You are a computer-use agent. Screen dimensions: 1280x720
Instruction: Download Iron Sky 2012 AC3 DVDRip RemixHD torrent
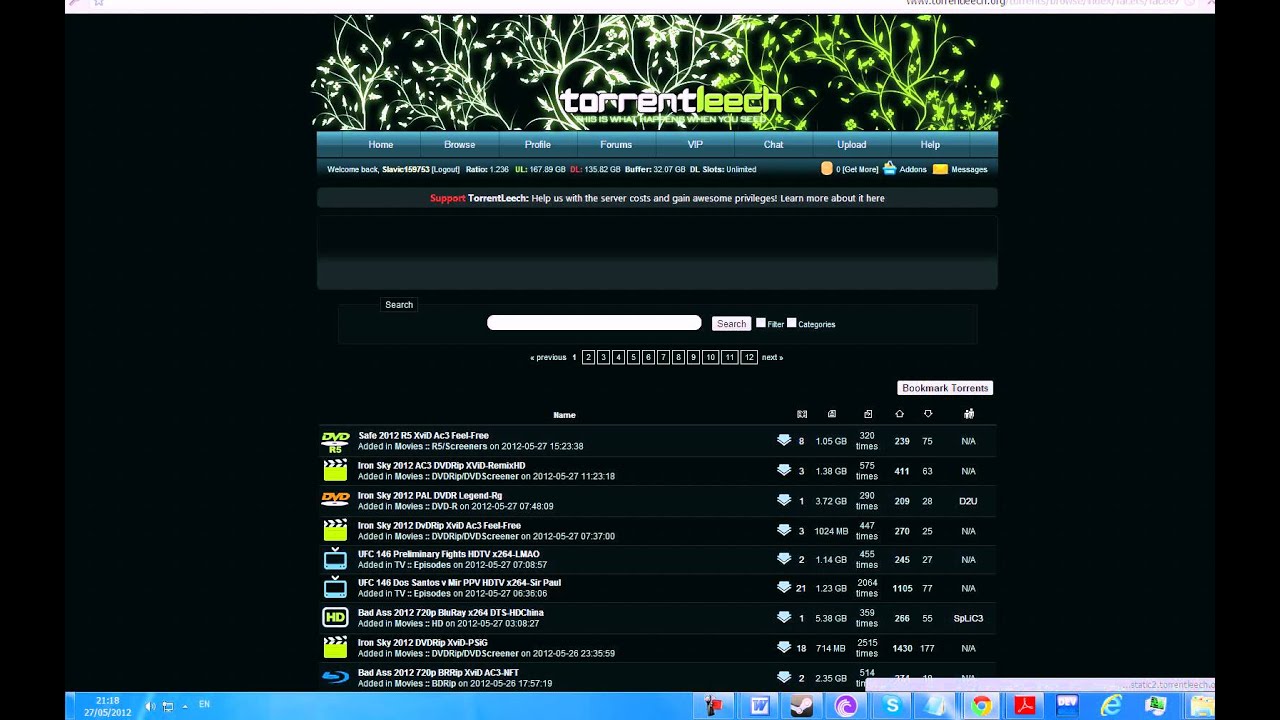tap(784, 470)
